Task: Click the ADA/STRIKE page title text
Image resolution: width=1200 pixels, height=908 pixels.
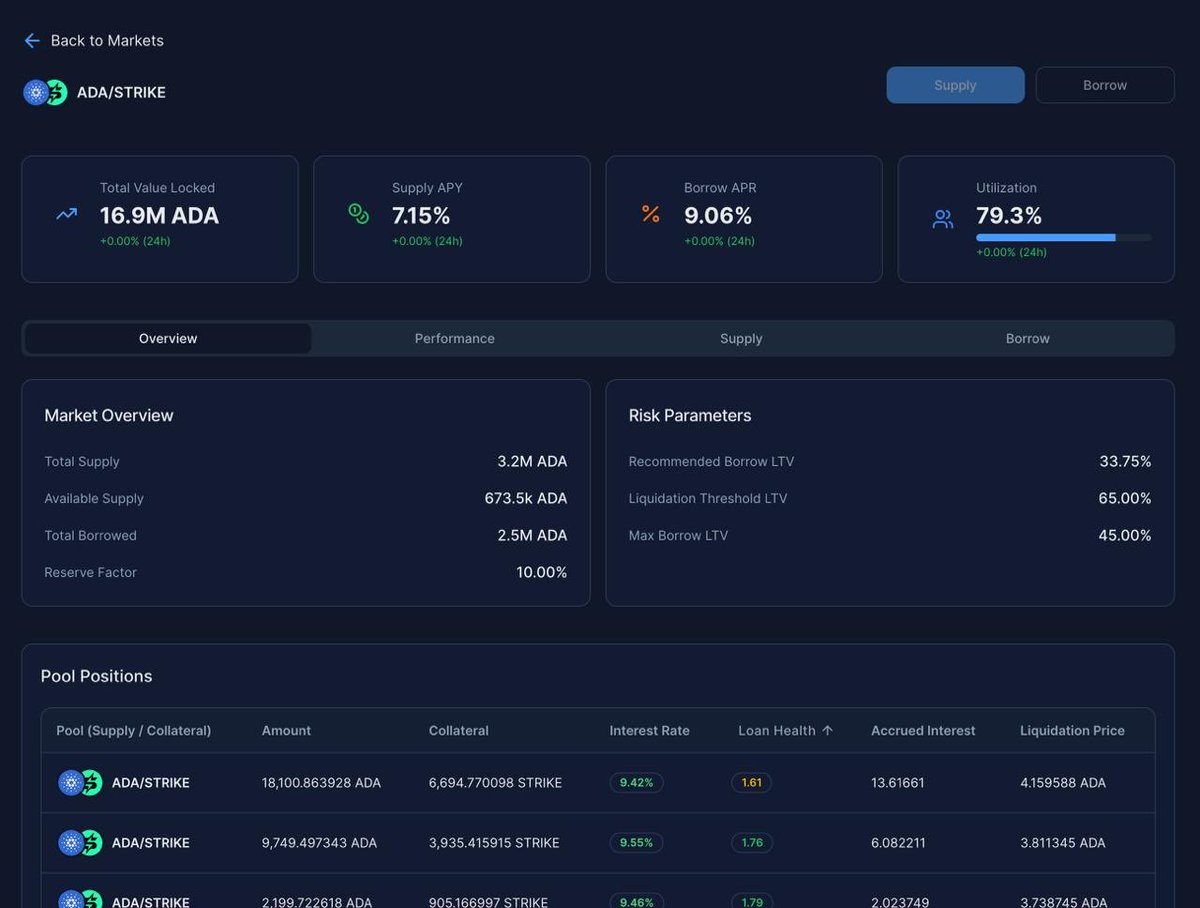Action: click(x=121, y=93)
